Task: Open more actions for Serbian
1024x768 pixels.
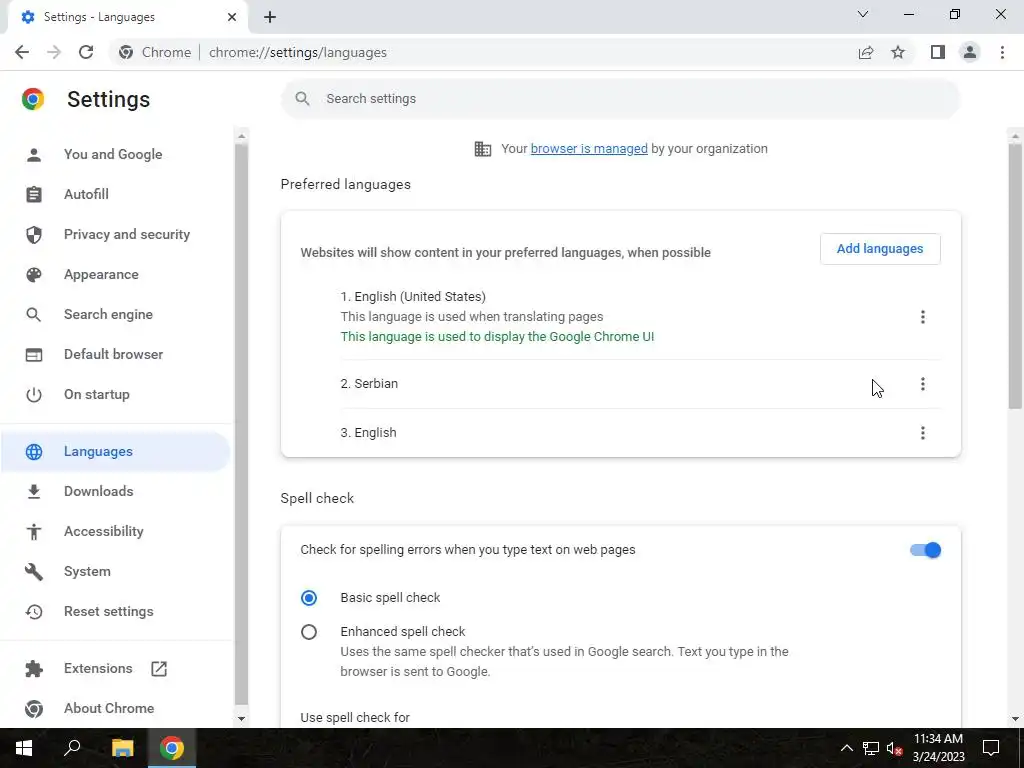Action: click(x=923, y=384)
